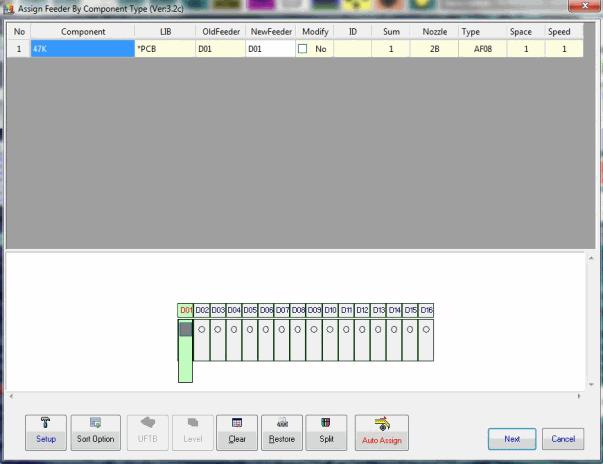Open Sort Option settings
The width and height of the screenshot is (603, 464).
pyautogui.click(x=96, y=432)
